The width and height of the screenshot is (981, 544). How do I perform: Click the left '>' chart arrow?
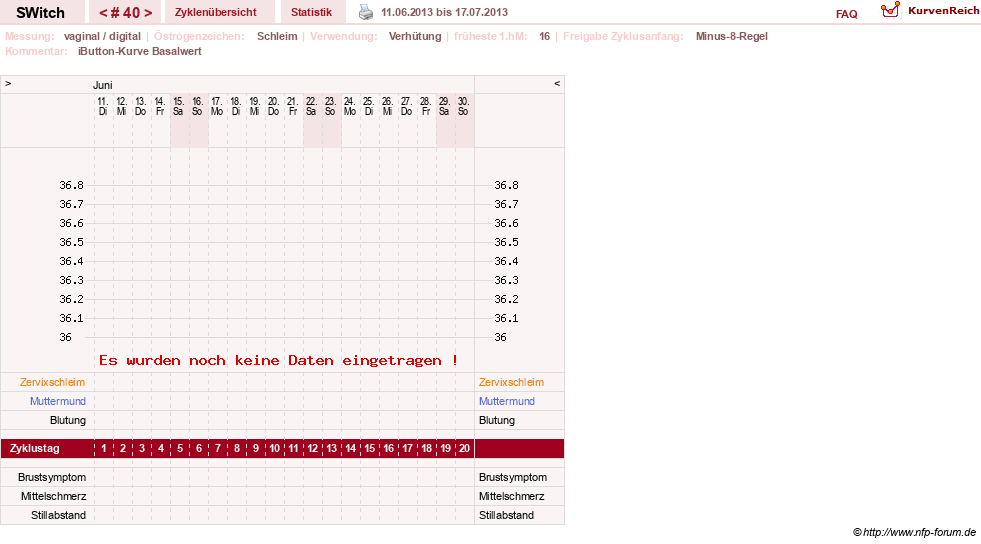(x=8, y=83)
